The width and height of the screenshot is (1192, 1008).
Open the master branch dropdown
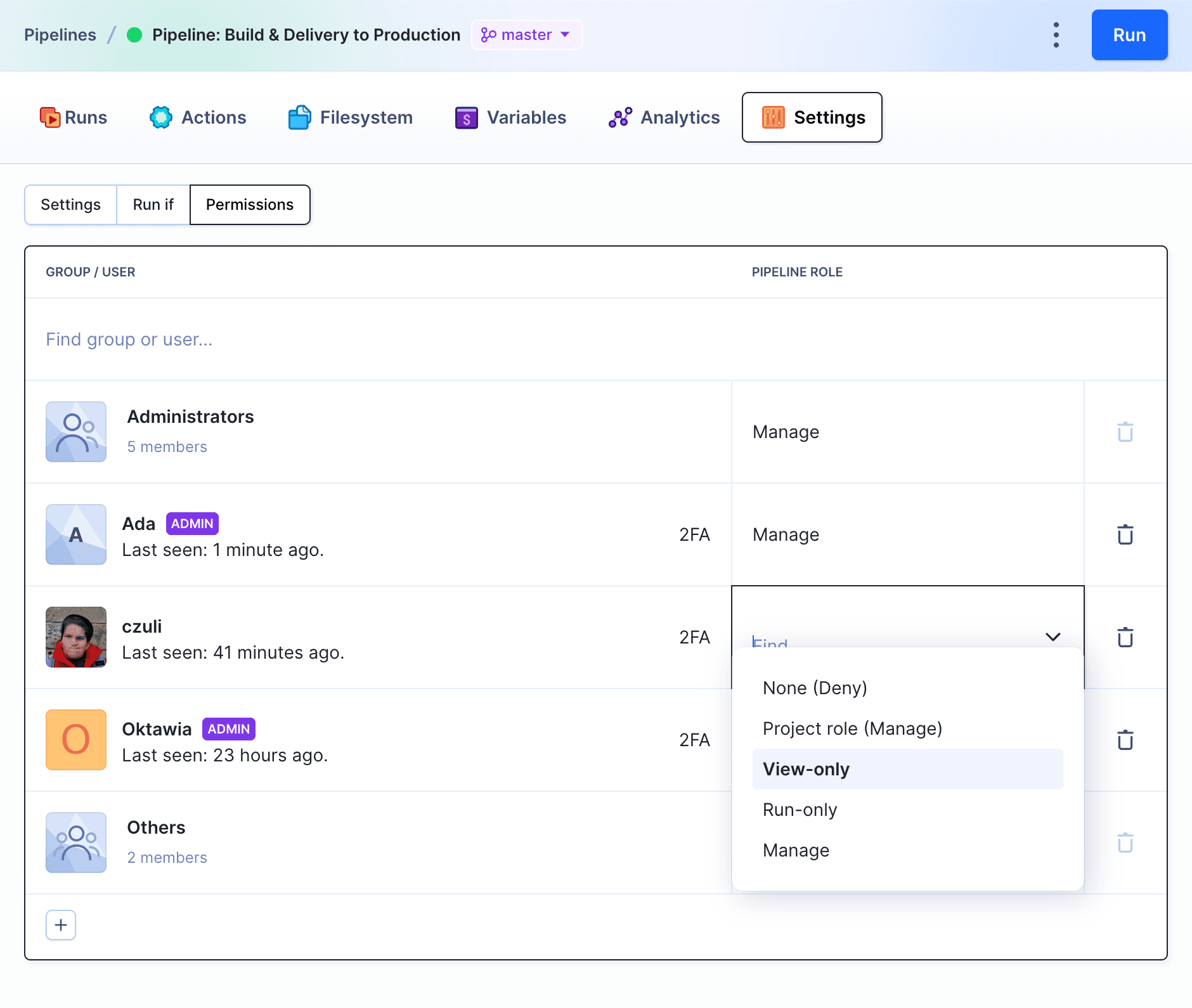coord(526,35)
